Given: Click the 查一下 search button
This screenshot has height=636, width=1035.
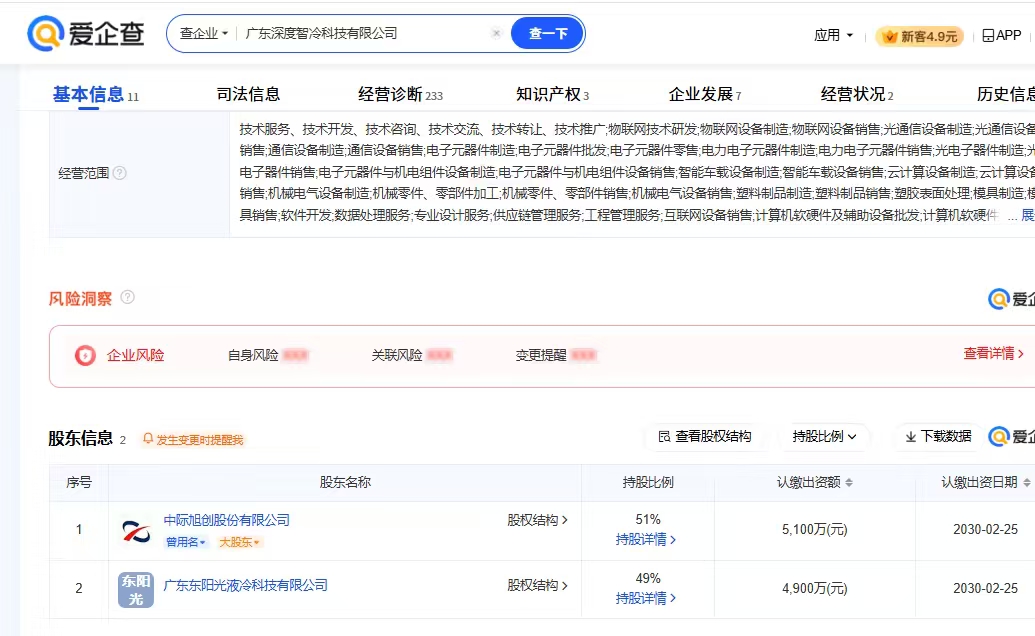Looking at the screenshot, I should click(x=547, y=33).
